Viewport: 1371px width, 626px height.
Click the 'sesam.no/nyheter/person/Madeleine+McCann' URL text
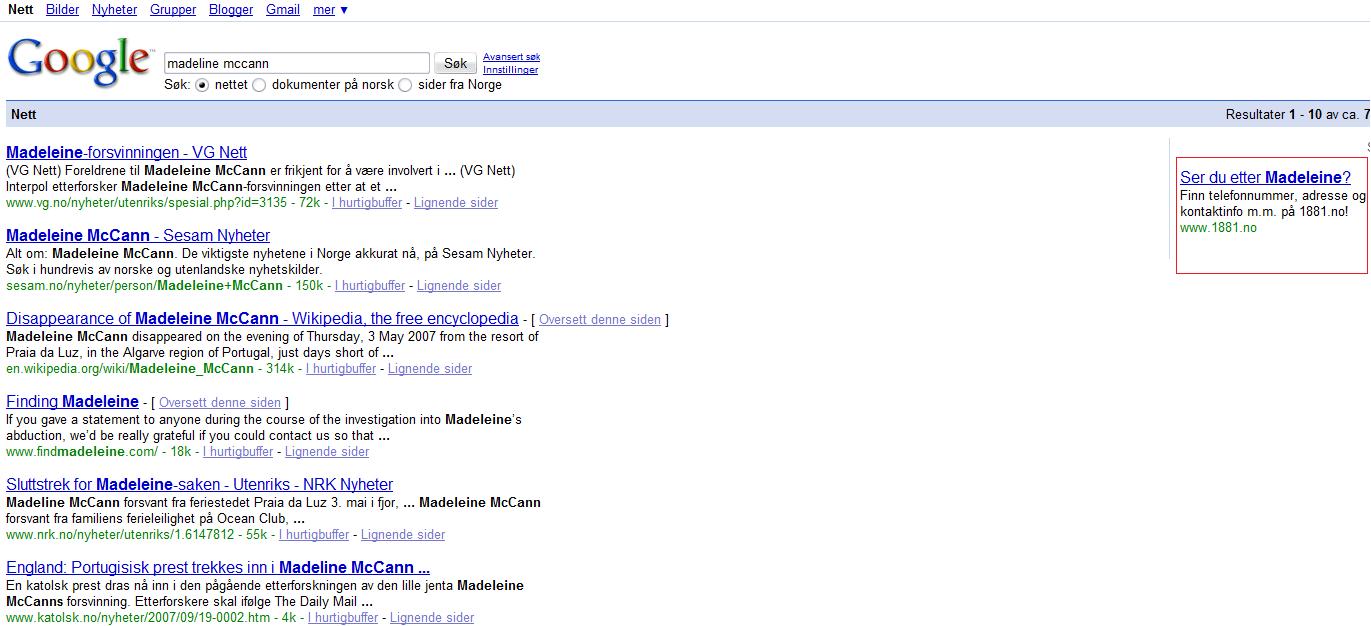[x=144, y=286]
